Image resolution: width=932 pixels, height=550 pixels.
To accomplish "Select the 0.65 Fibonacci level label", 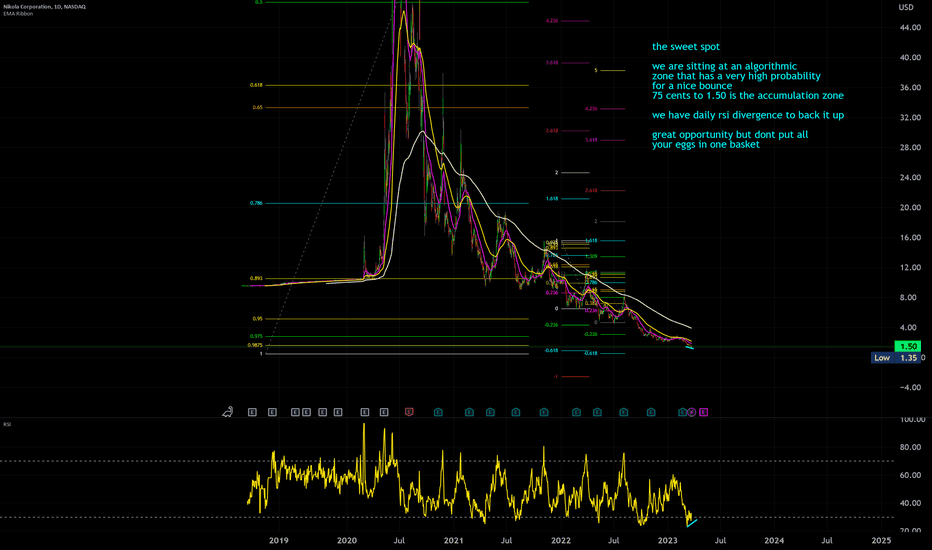I will point(257,108).
